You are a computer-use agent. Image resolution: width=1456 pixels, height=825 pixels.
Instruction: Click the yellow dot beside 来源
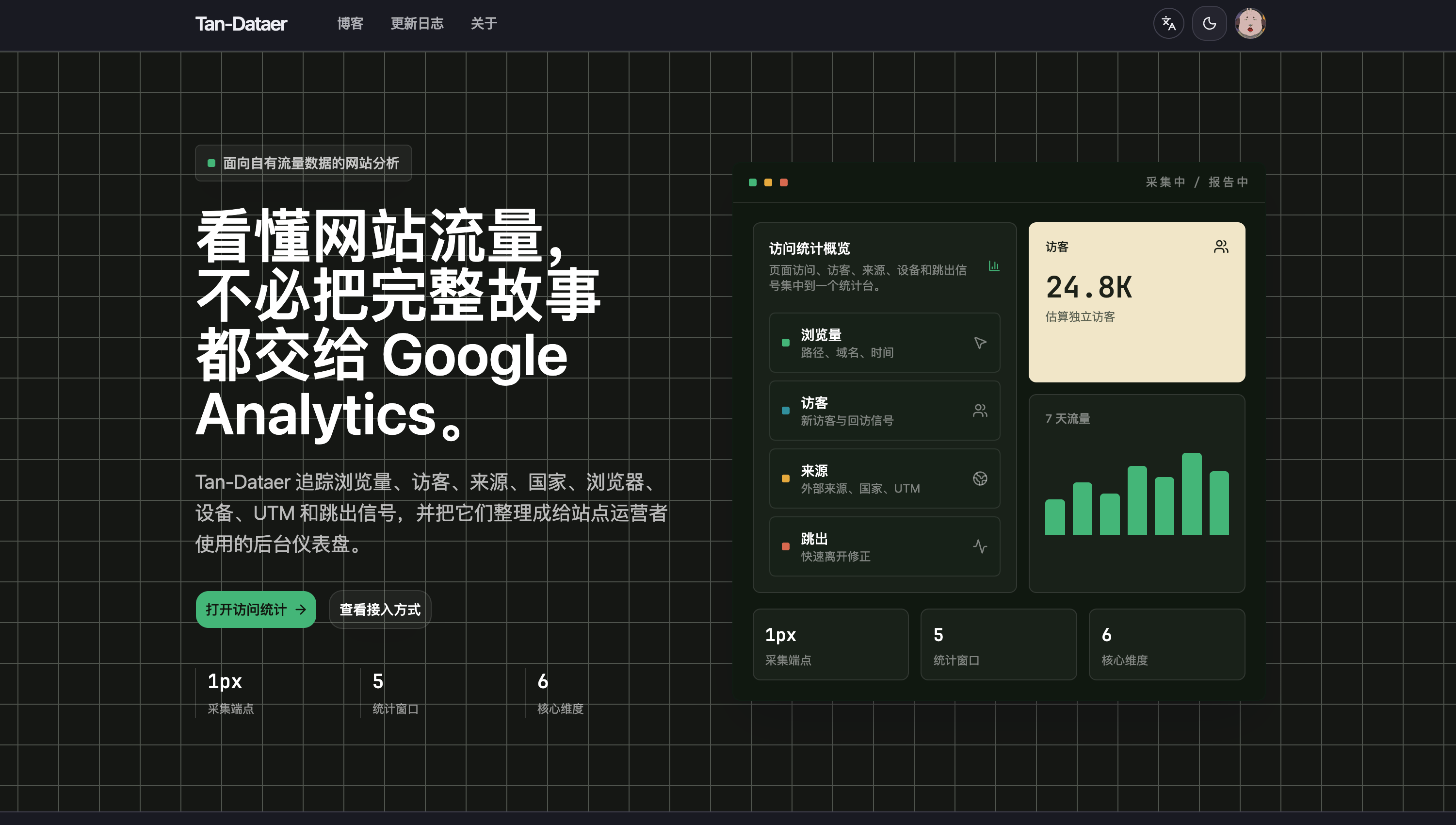pyautogui.click(x=786, y=479)
